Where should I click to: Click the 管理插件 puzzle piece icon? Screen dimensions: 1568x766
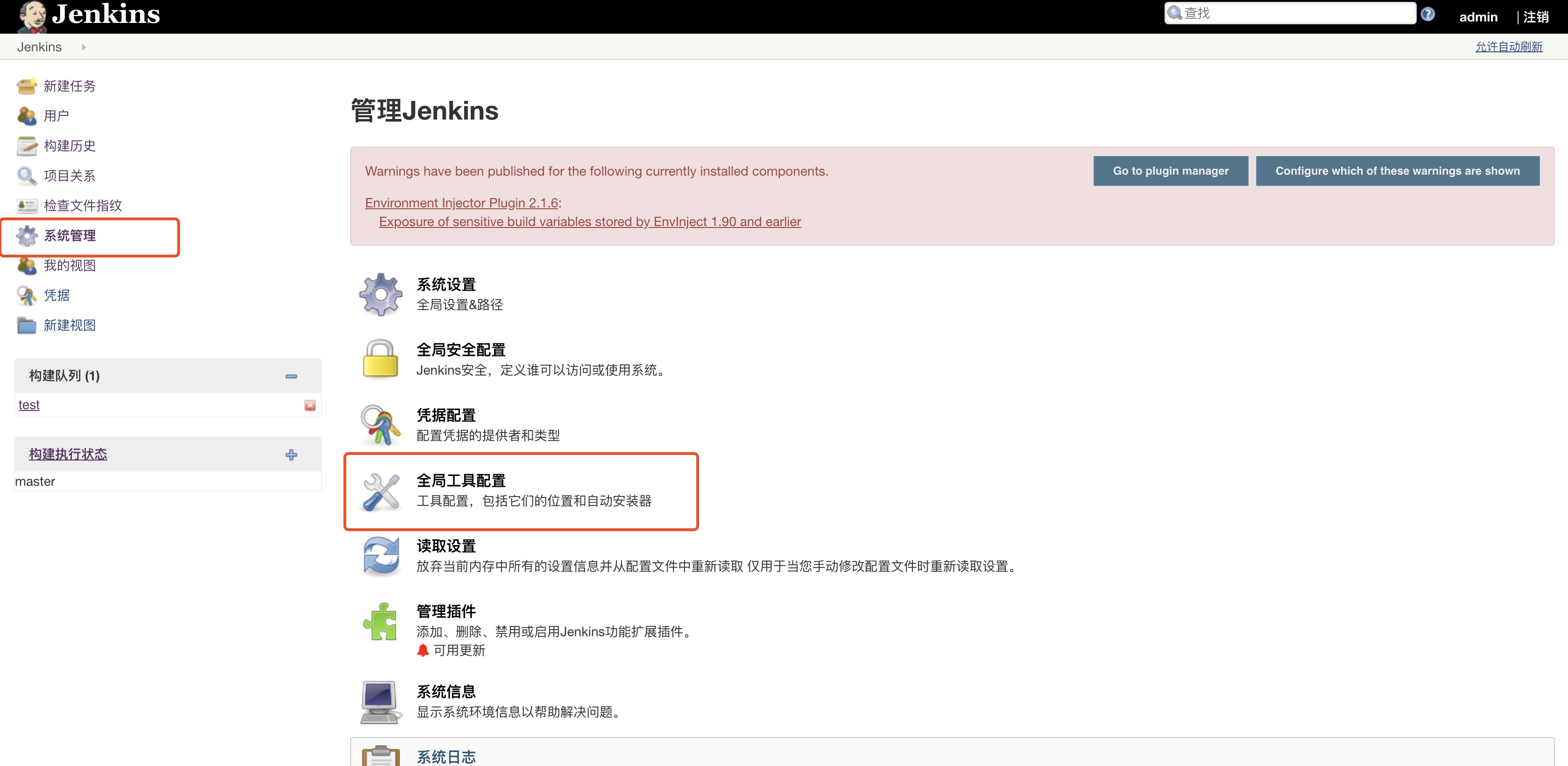click(381, 621)
